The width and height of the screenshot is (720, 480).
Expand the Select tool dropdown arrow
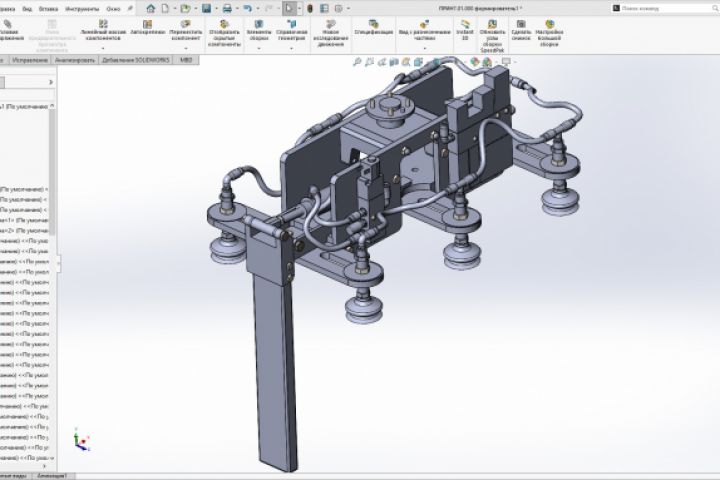299,8
